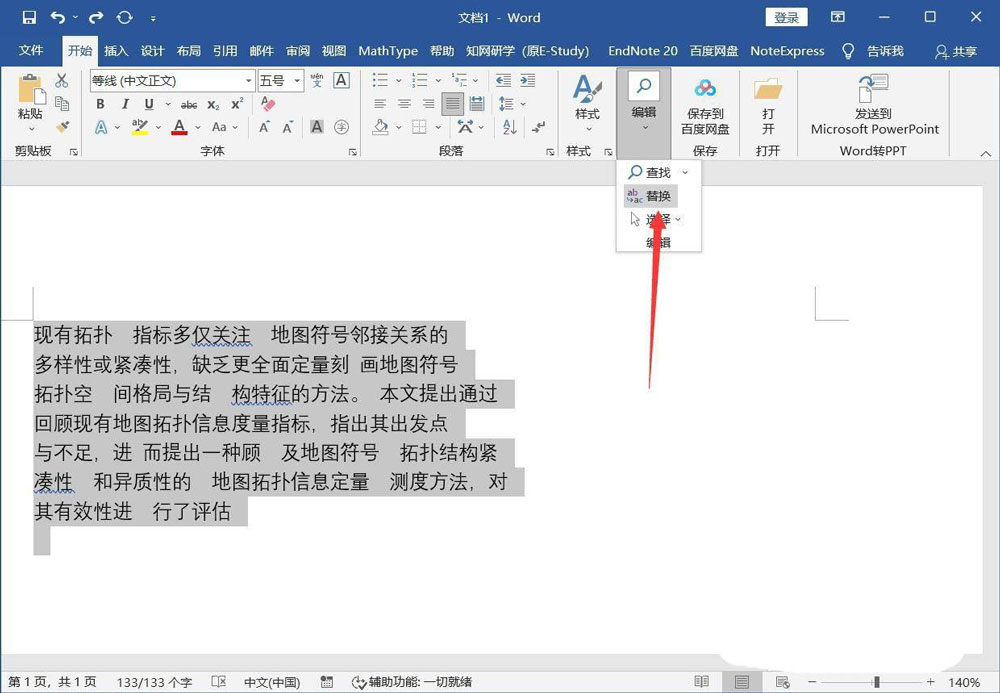Open the Find (查找) tool
The image size is (1000, 693).
point(653,172)
